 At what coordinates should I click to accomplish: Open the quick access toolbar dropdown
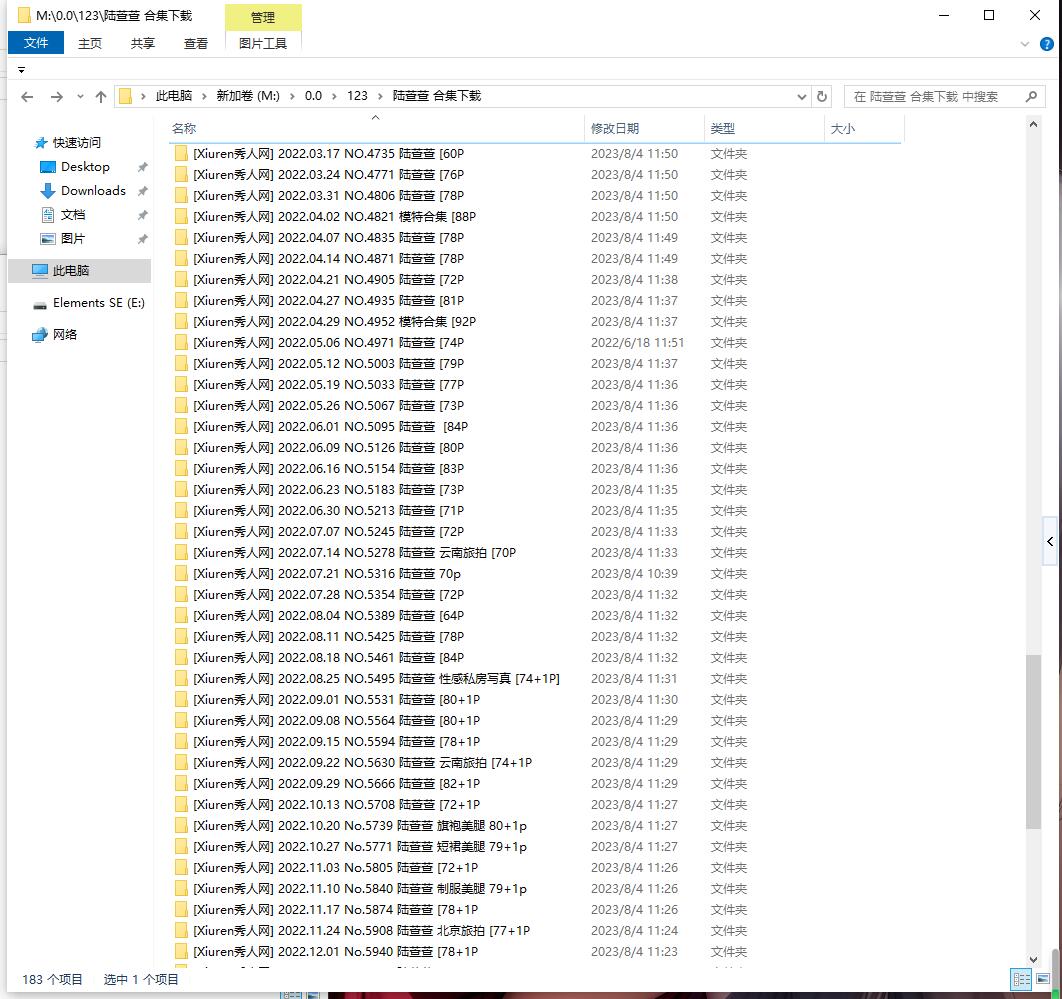click(21, 70)
